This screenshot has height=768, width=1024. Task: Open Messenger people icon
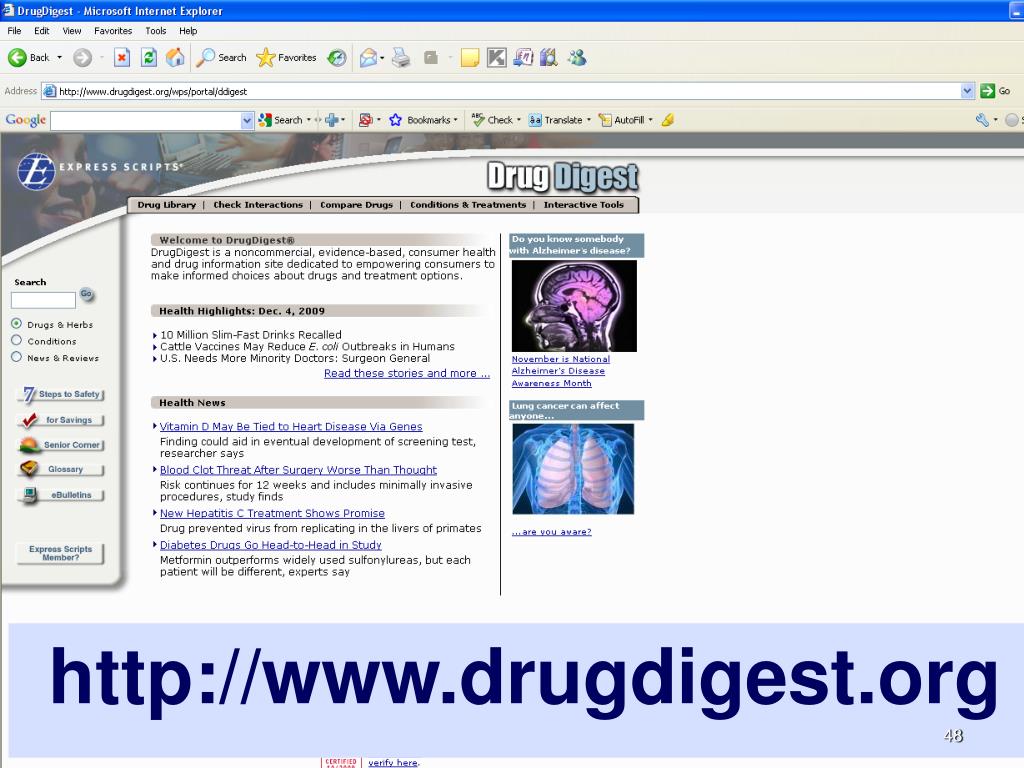click(577, 57)
